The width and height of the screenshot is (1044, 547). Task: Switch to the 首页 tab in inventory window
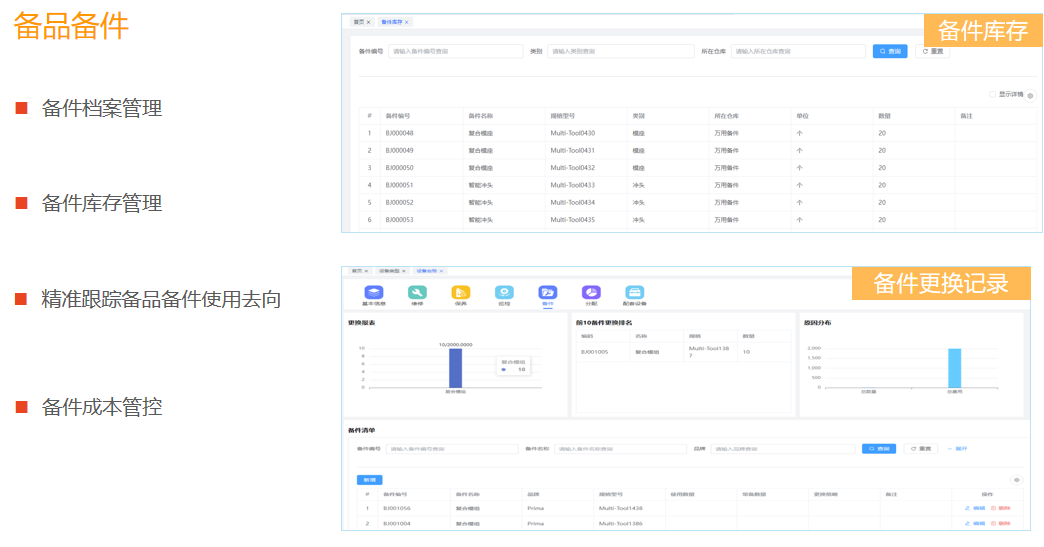pyautogui.click(x=356, y=22)
